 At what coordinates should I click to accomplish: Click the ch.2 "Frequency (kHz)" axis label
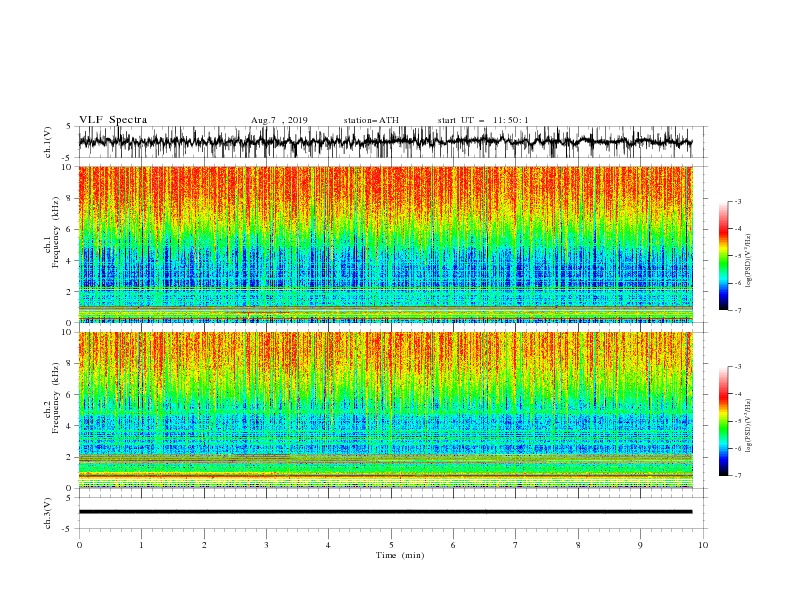click(55, 398)
